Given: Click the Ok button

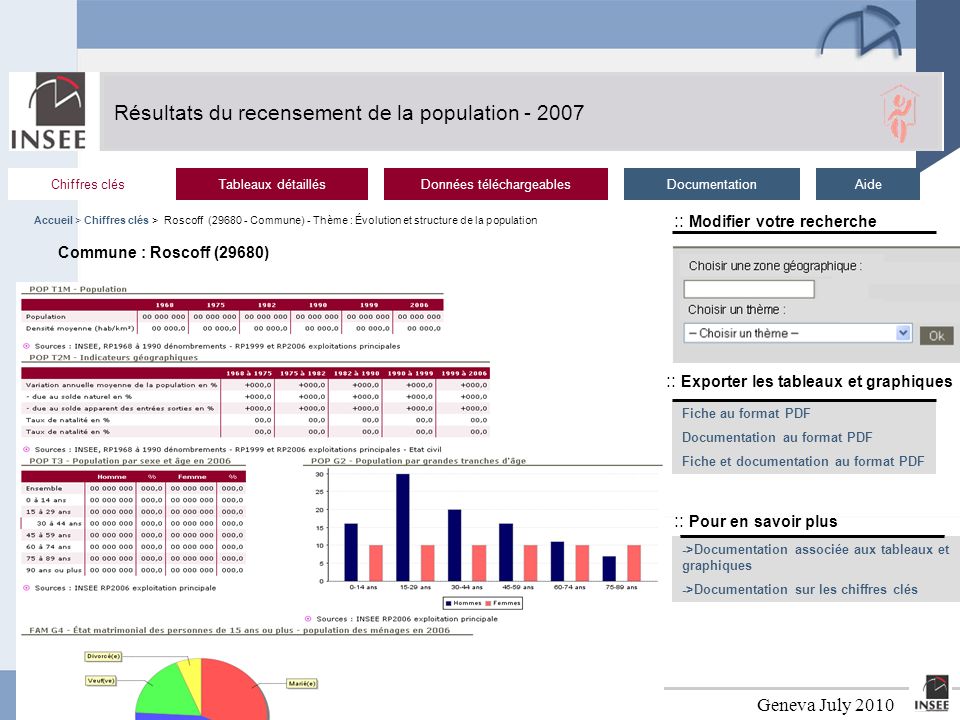Looking at the screenshot, I should (936, 336).
